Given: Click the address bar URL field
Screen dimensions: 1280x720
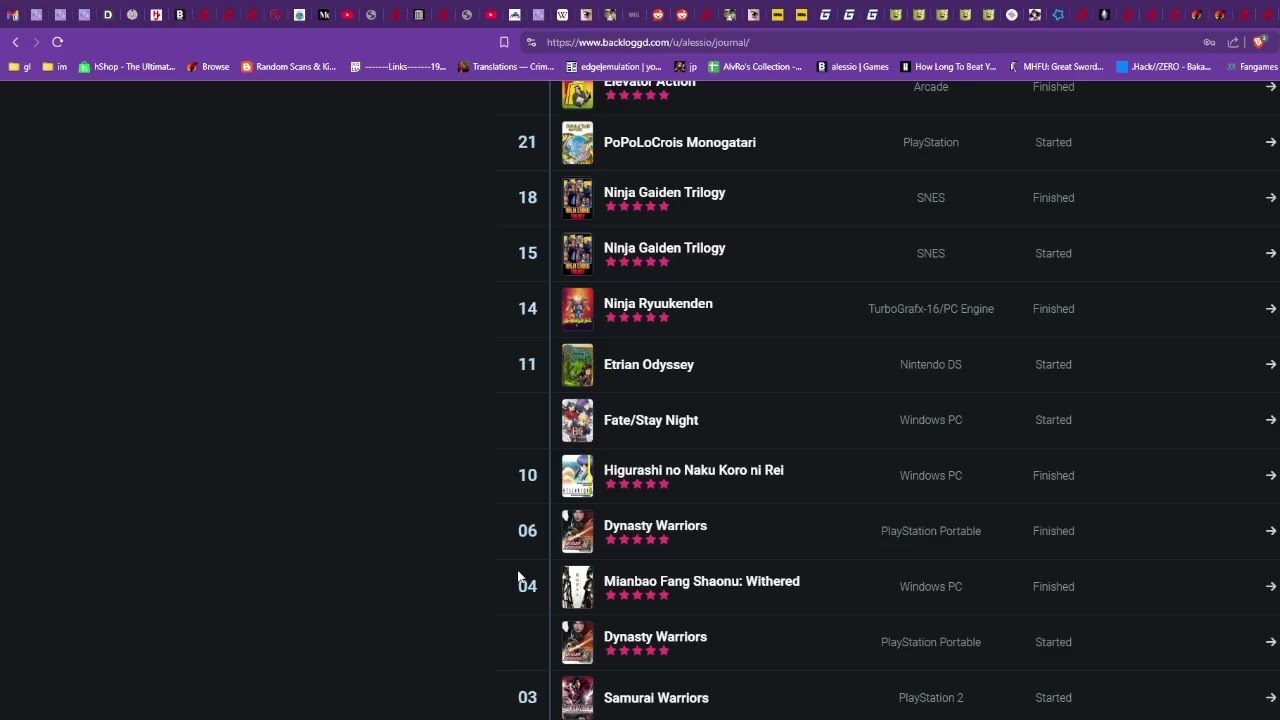Looking at the screenshot, I should tap(860, 42).
